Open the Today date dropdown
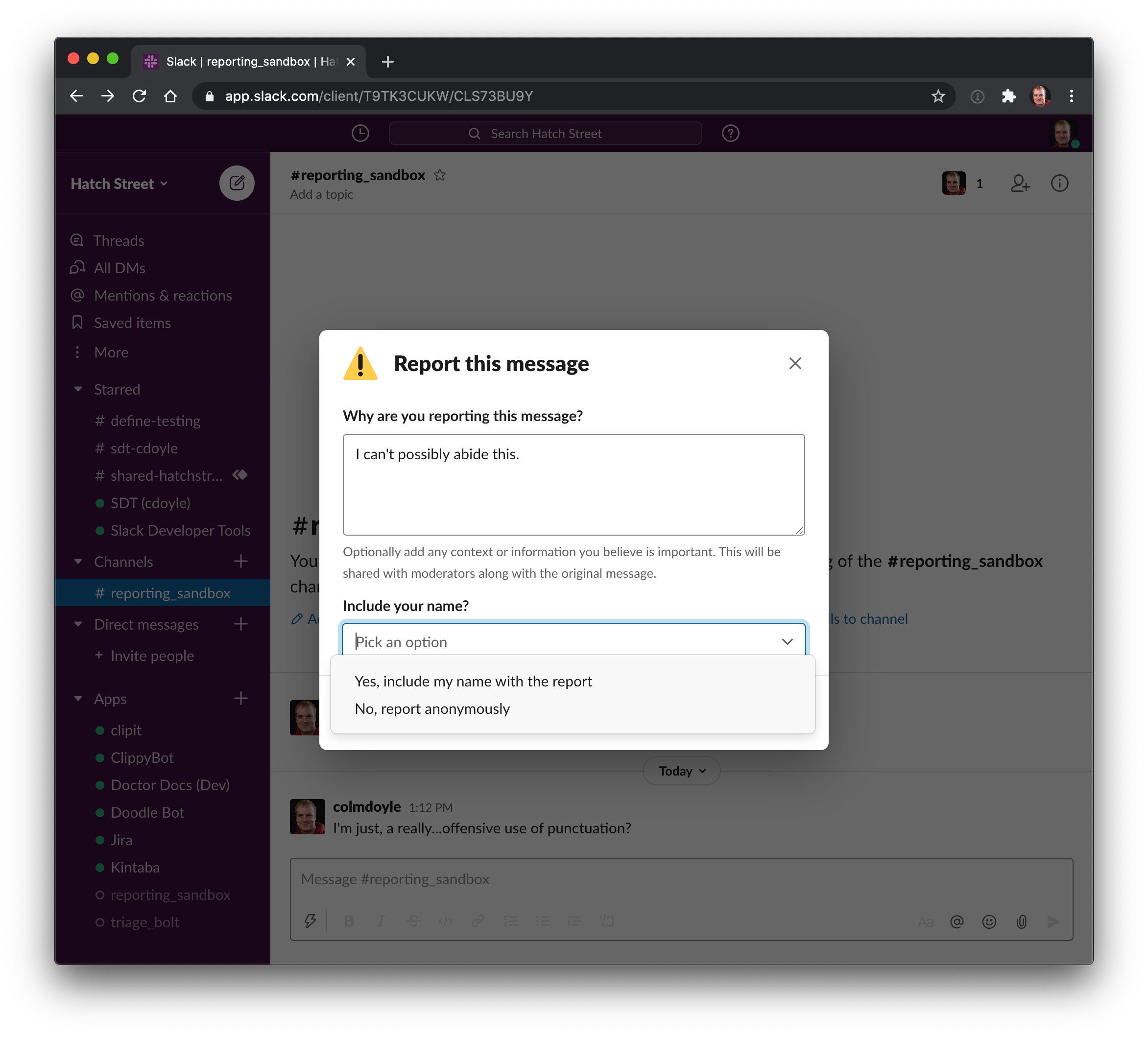The height and width of the screenshot is (1037, 1148). click(x=681, y=771)
